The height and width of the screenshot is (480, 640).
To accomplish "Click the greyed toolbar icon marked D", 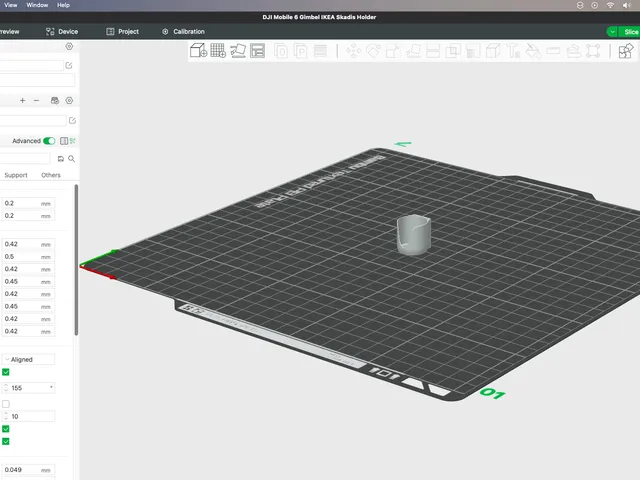I will (x=281, y=51).
